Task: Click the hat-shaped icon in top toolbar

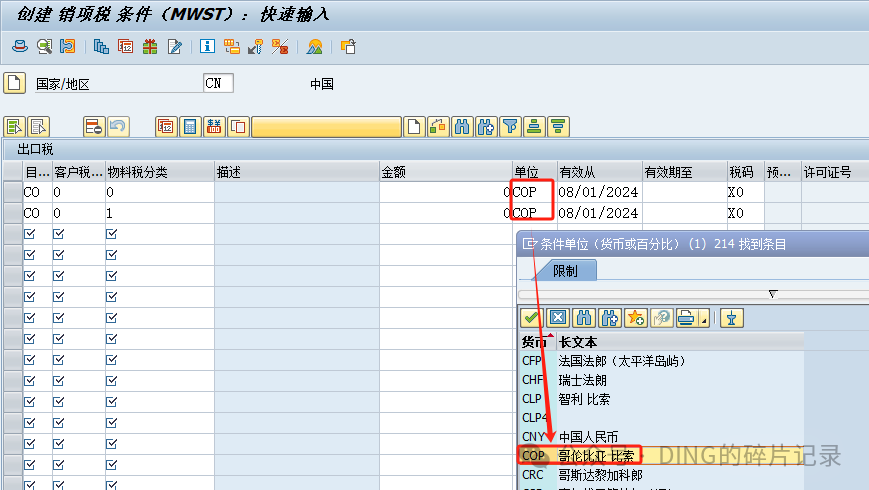Action: [x=20, y=47]
